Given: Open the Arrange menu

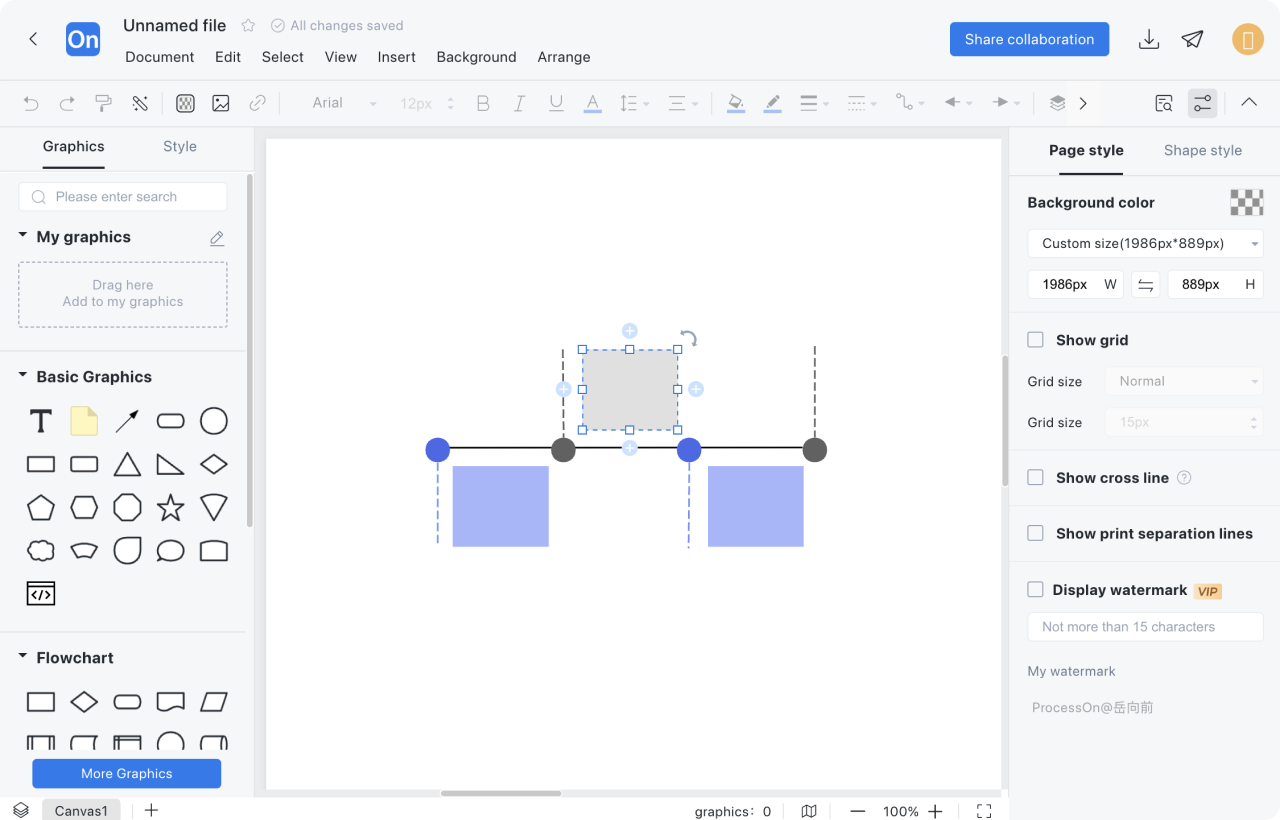Looking at the screenshot, I should [x=564, y=57].
